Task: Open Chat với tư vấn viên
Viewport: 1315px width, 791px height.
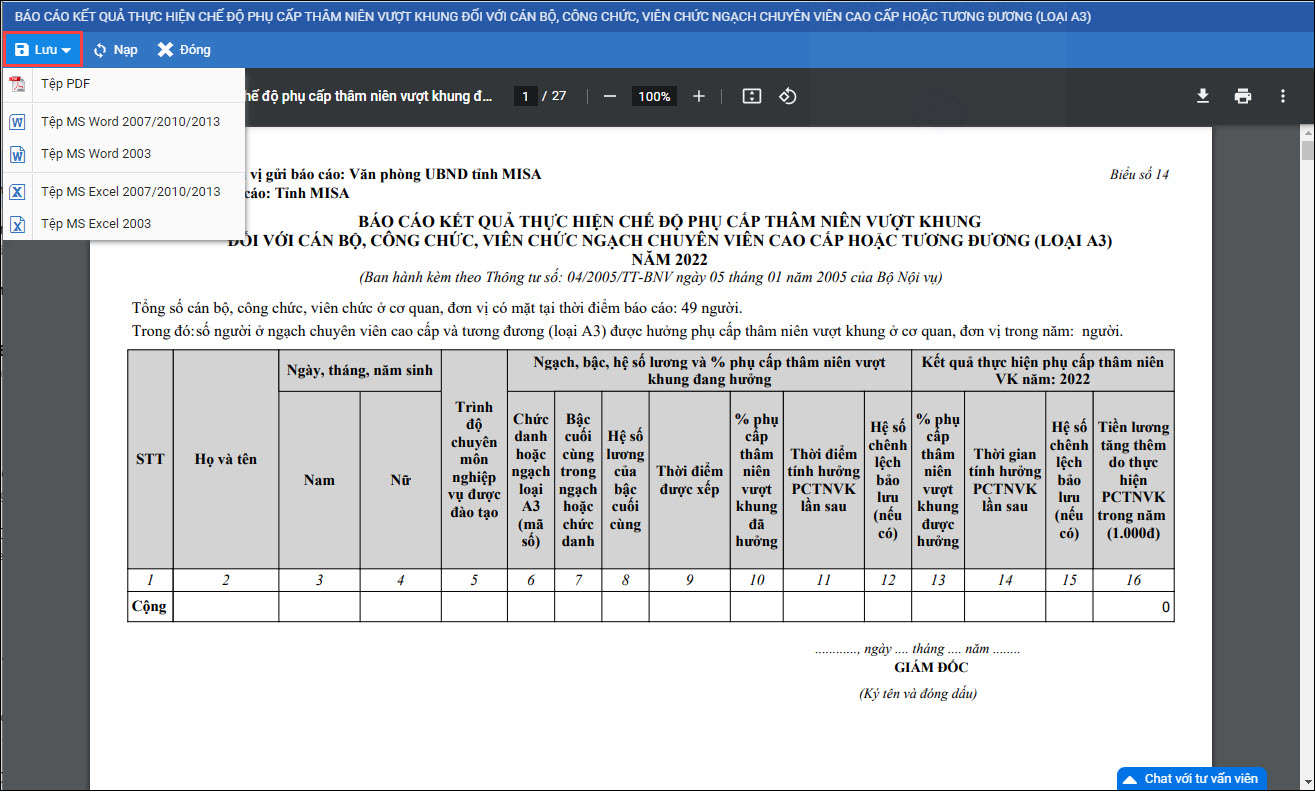Action: point(1200,778)
